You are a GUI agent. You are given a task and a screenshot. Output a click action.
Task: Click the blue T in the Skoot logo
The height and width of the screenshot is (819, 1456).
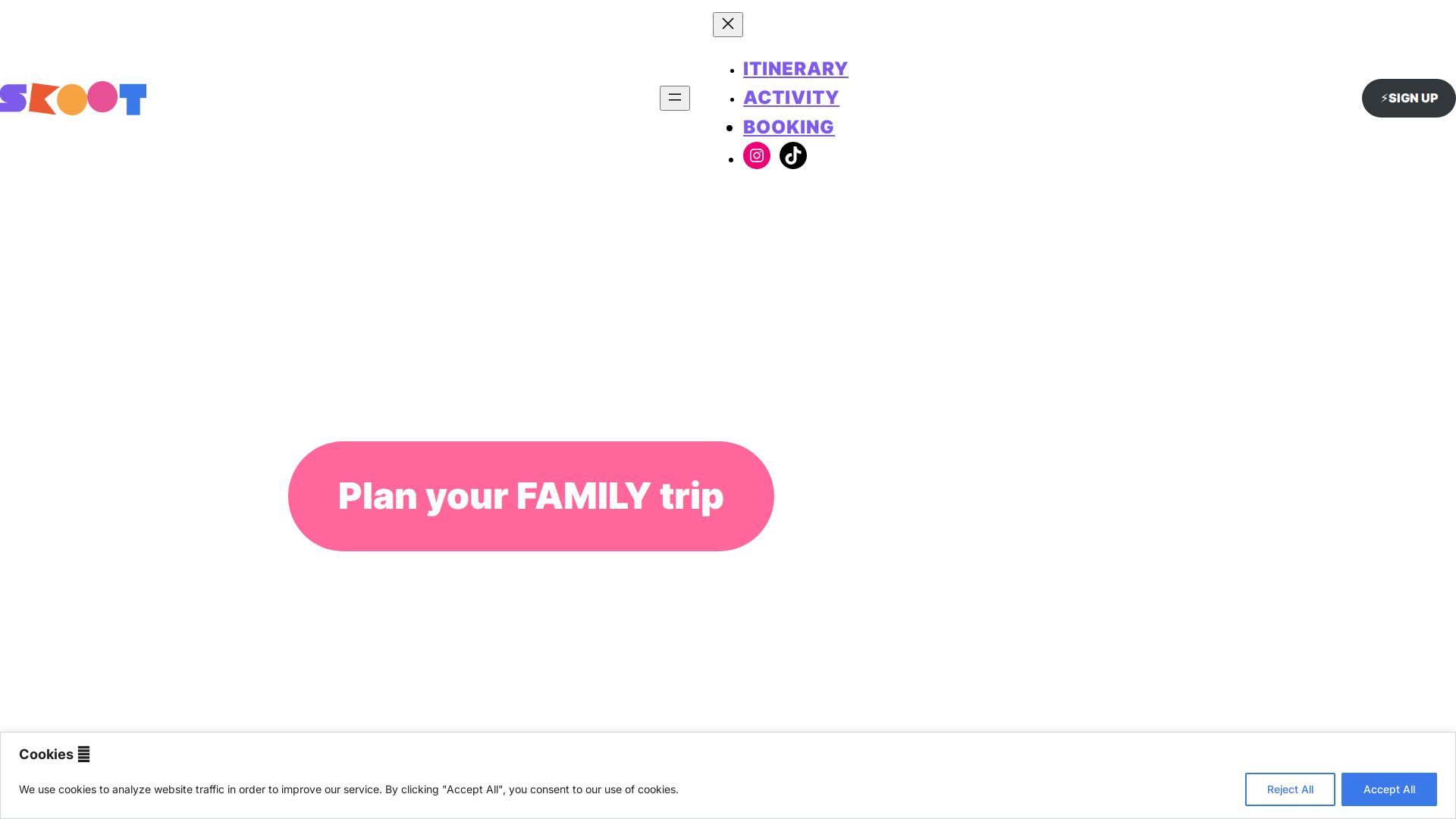point(133,99)
